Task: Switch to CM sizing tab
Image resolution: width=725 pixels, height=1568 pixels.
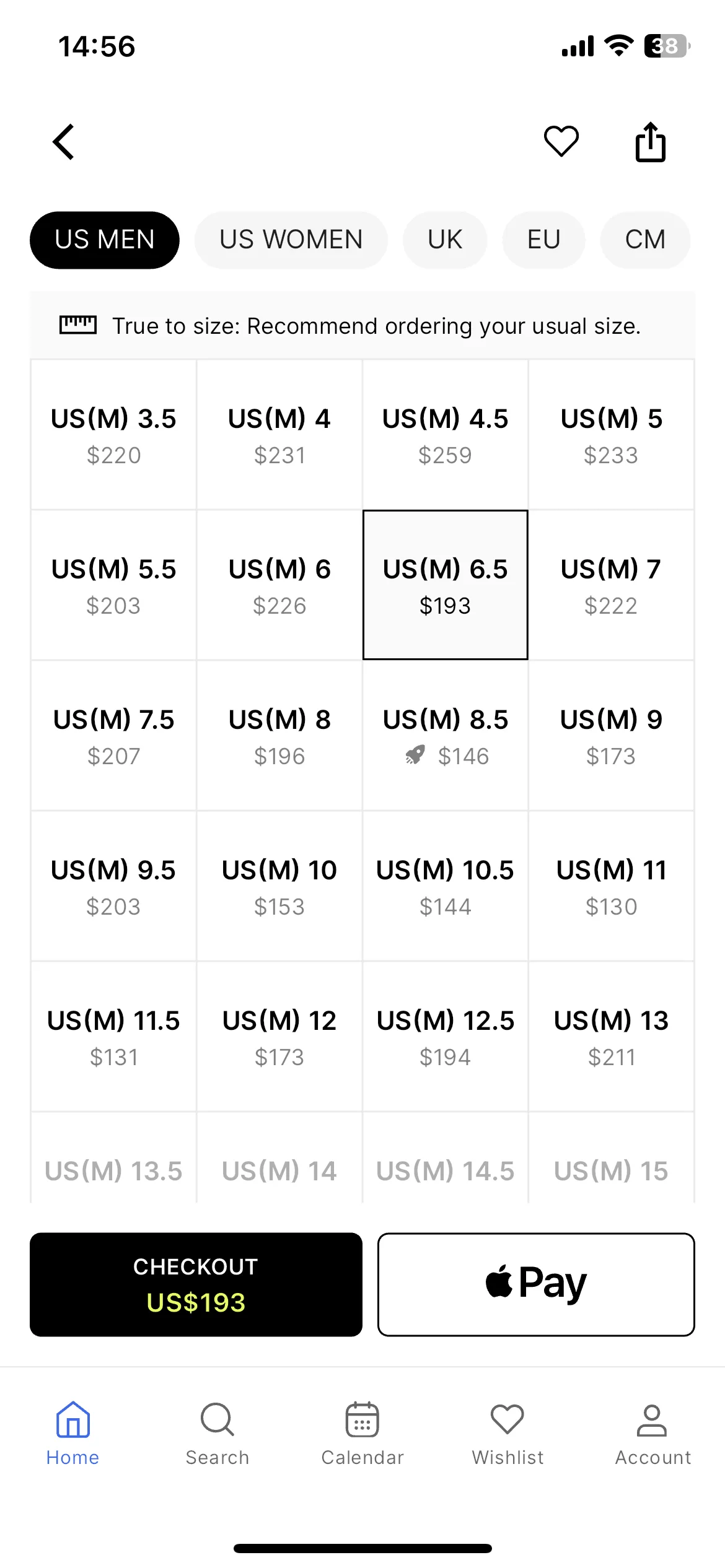Action: coord(645,240)
